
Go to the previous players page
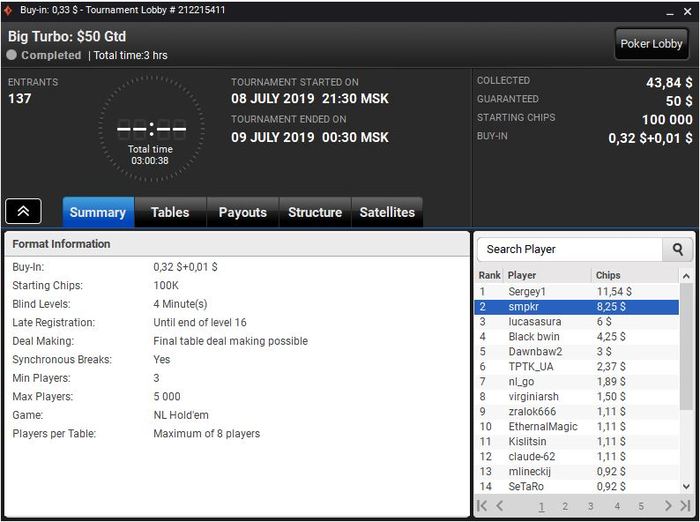500,506
